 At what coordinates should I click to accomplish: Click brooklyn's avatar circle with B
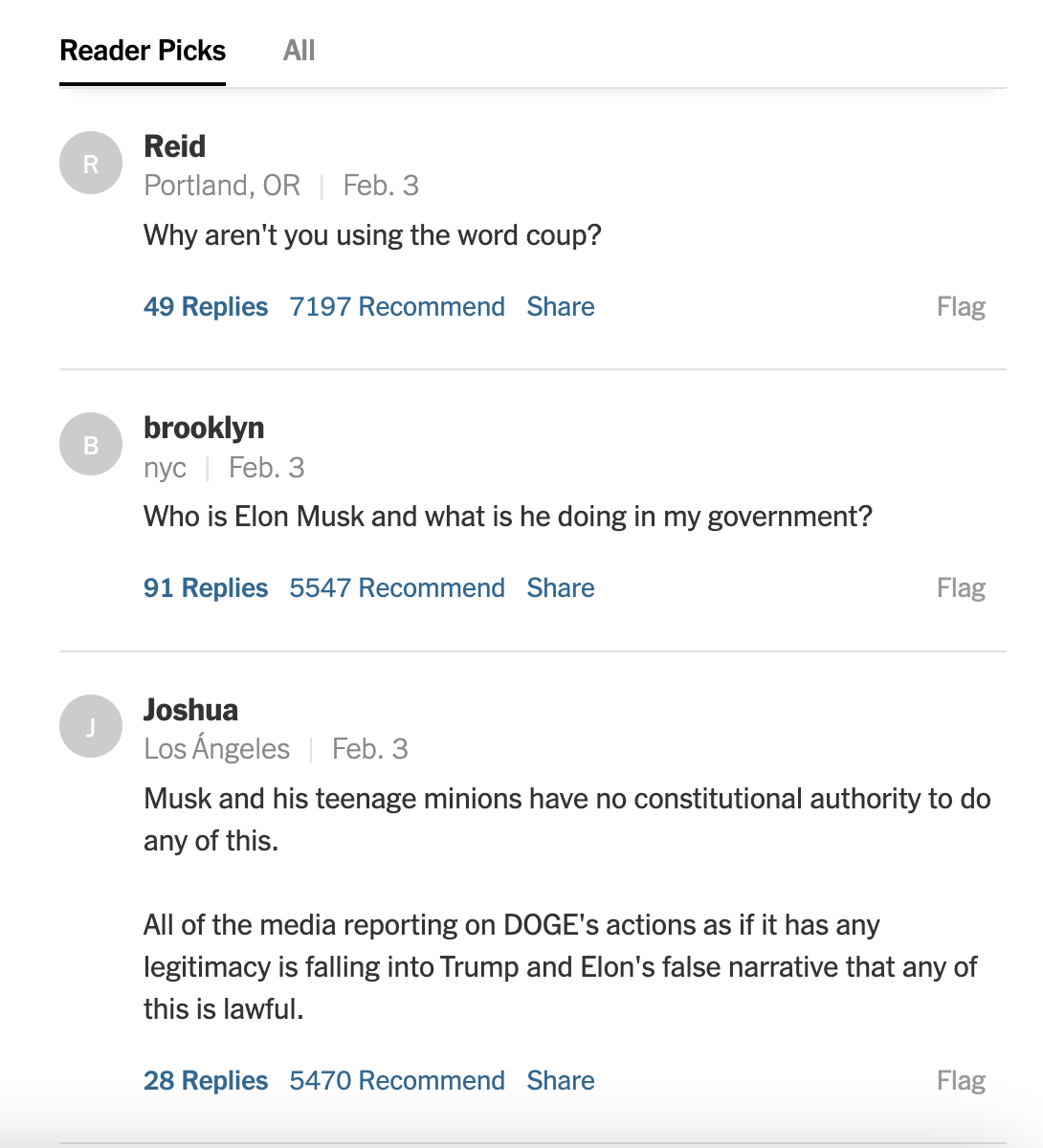tap(91, 445)
